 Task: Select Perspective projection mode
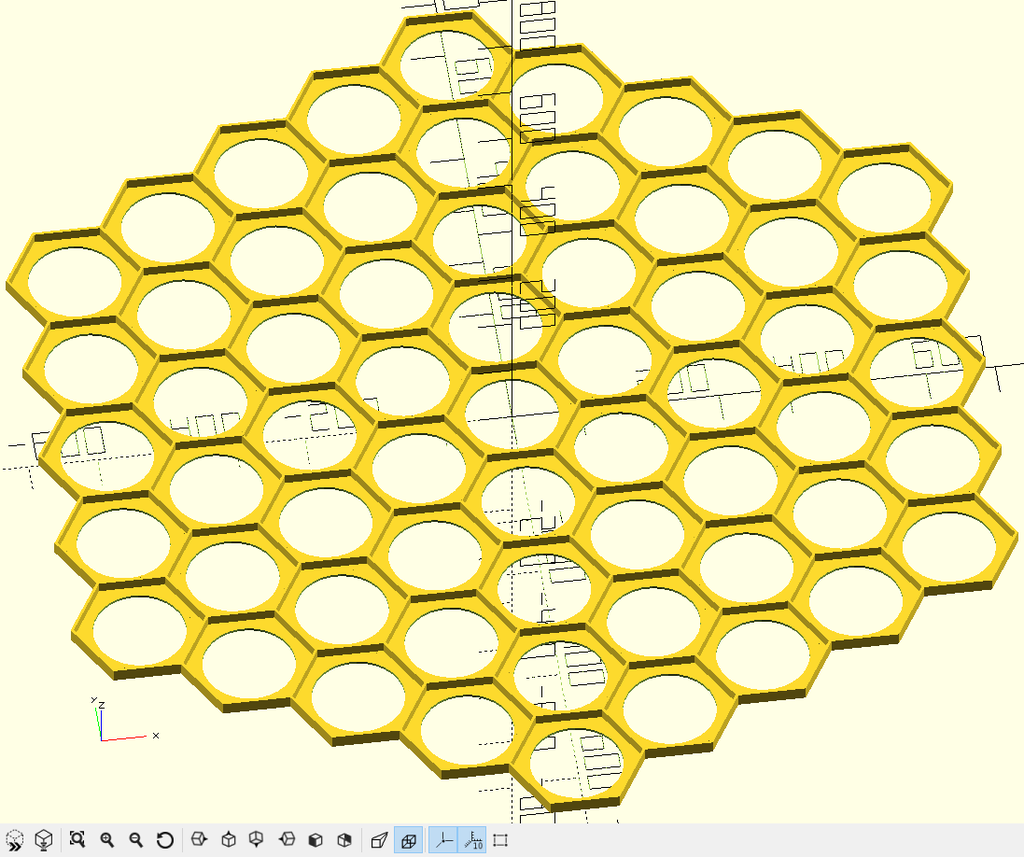(x=379, y=839)
